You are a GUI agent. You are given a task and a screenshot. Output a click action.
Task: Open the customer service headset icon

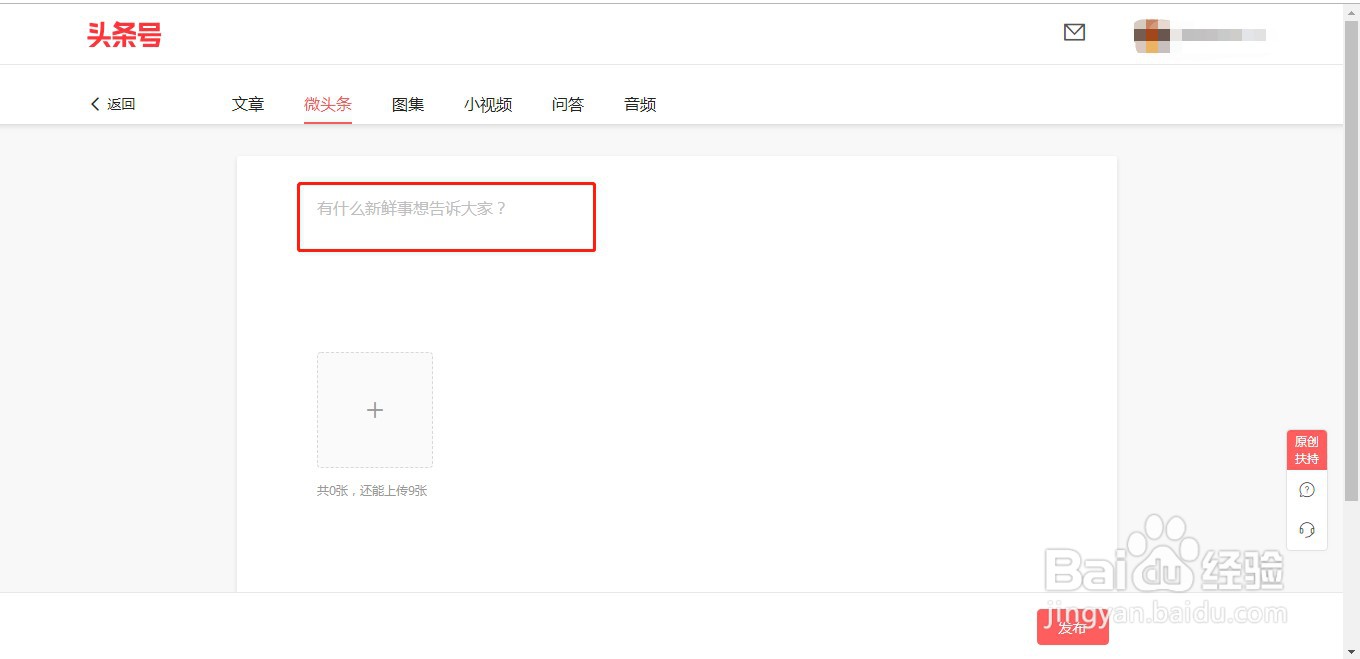1306,530
